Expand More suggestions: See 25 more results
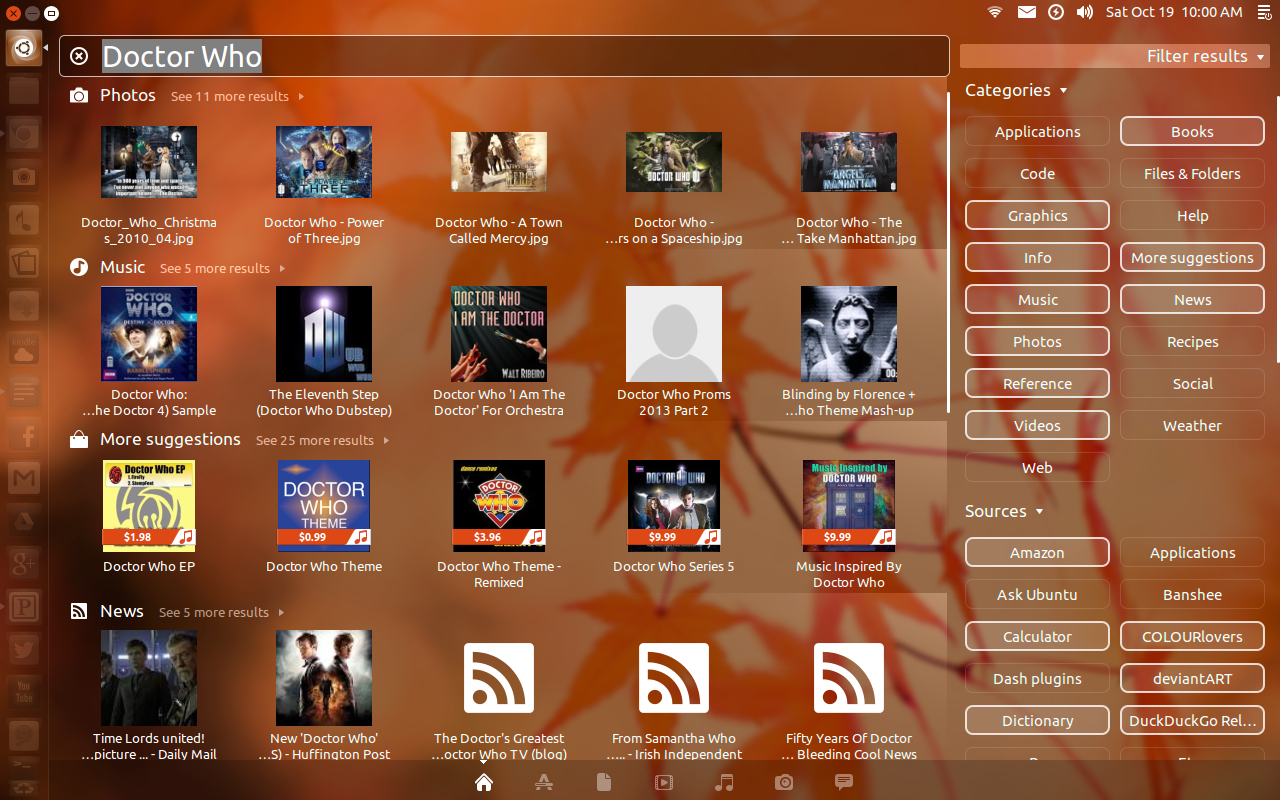1280x800 pixels. pyautogui.click(x=322, y=441)
